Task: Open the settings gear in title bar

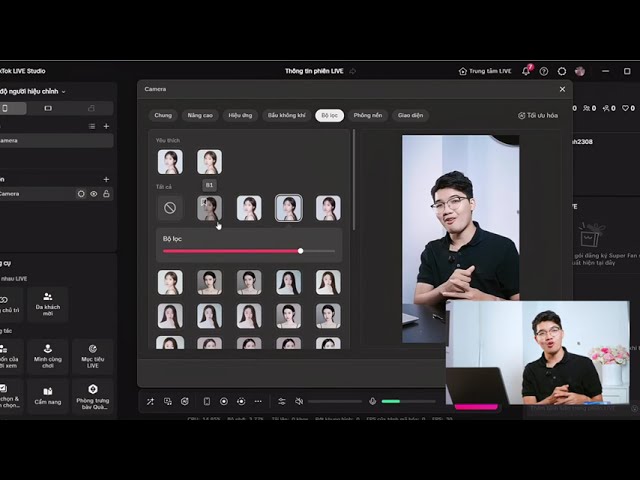Action: point(562,71)
